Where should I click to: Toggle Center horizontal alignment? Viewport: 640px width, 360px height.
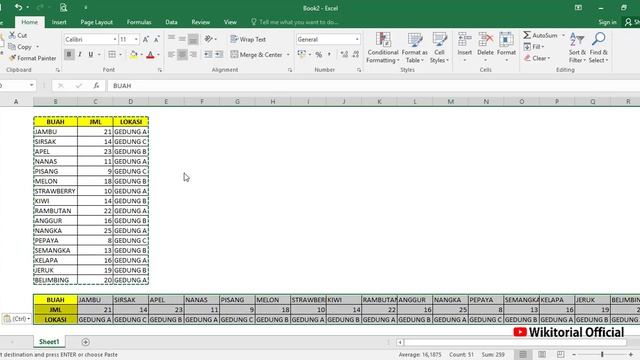pyautogui.click(x=182, y=54)
